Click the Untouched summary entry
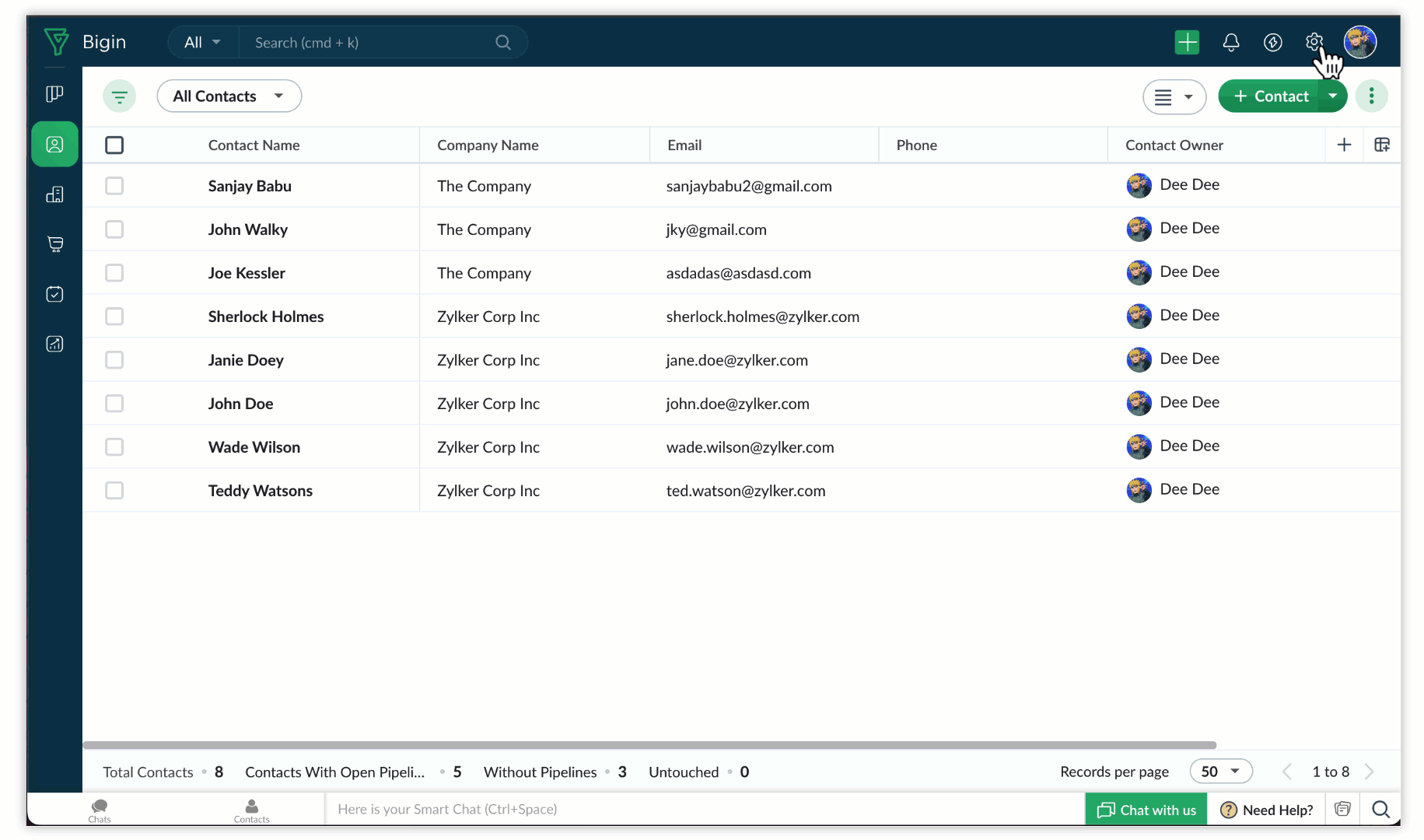This screenshot has height=840, width=1424. 698,772
